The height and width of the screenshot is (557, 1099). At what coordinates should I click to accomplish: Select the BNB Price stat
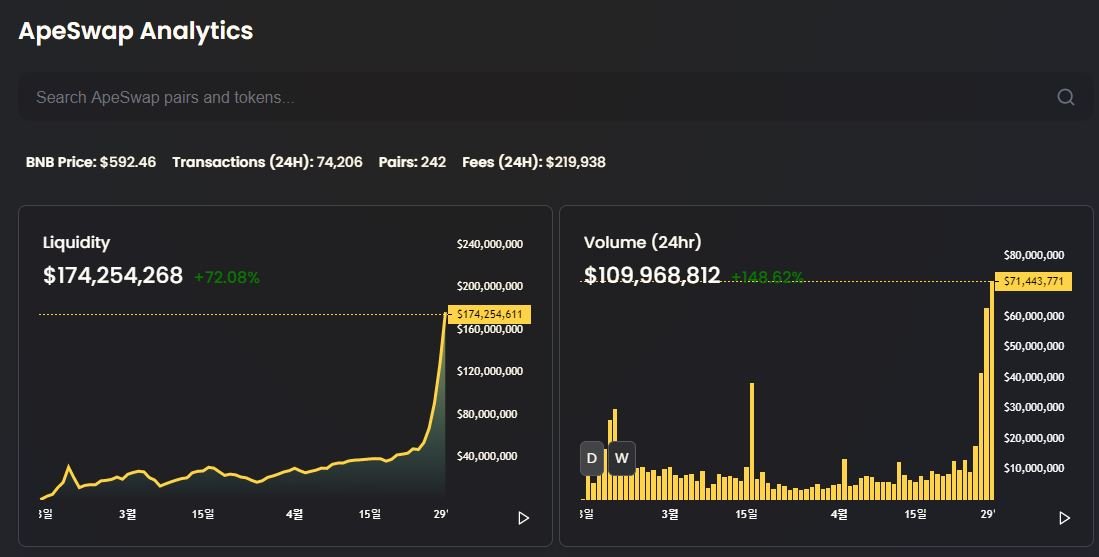[91, 162]
